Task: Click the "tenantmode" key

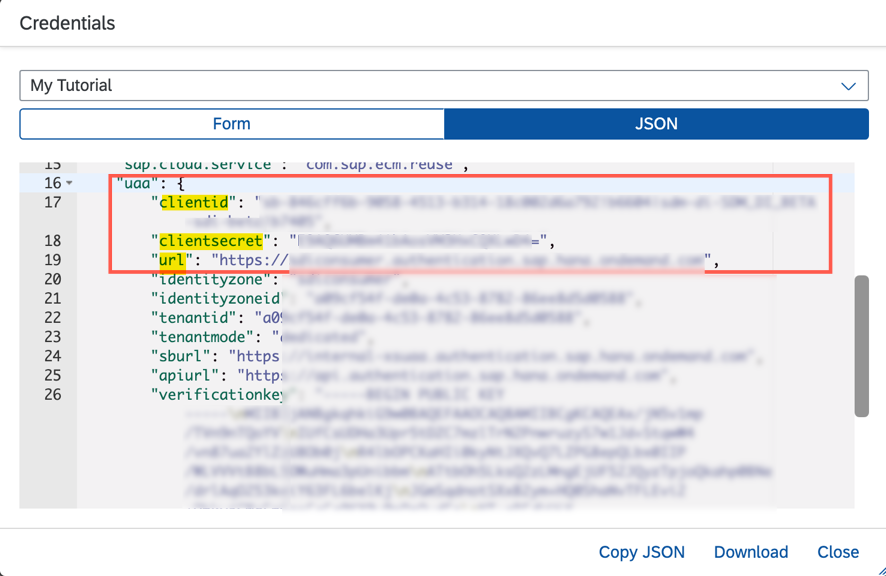Action: (x=202, y=337)
